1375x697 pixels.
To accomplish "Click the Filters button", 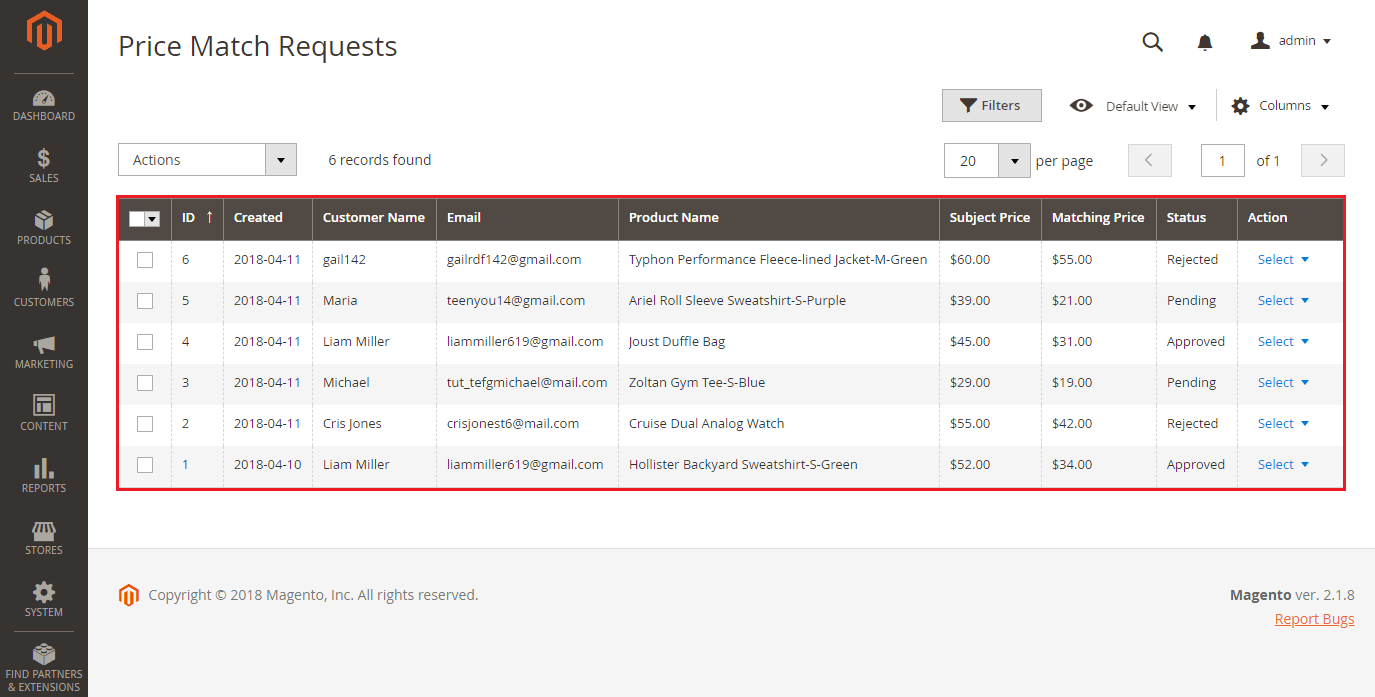I will click(x=991, y=105).
